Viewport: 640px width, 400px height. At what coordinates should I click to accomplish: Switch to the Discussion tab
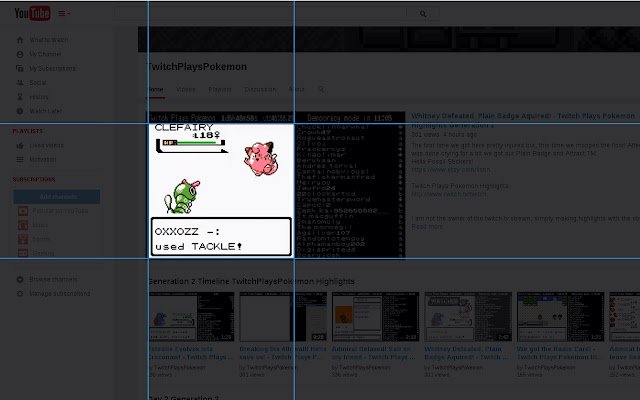pyautogui.click(x=260, y=89)
